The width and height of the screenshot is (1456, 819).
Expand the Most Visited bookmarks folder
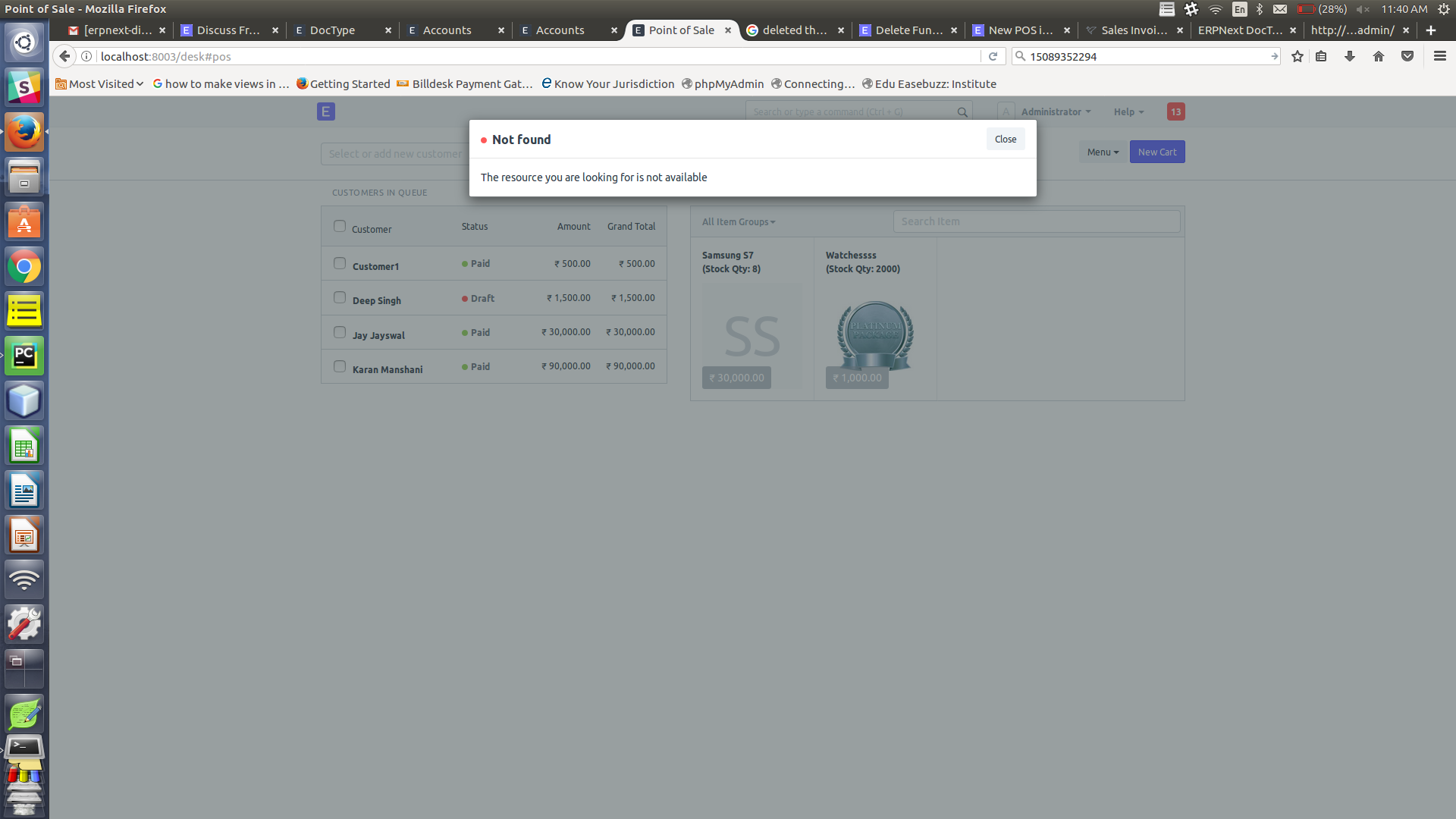(x=99, y=84)
